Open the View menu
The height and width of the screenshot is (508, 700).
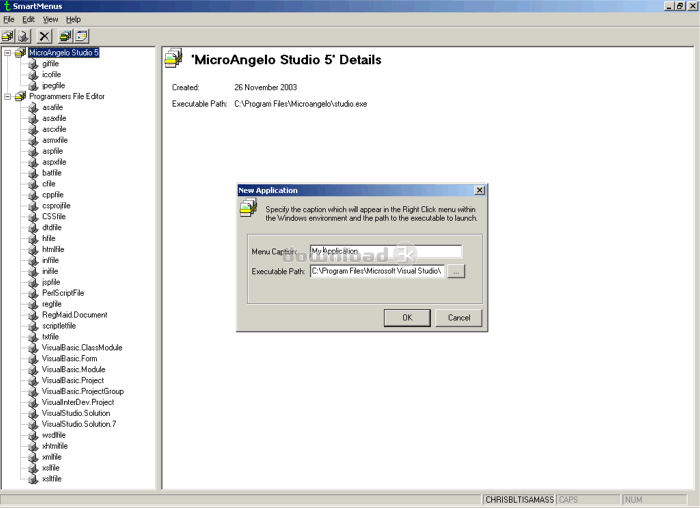[x=50, y=20]
